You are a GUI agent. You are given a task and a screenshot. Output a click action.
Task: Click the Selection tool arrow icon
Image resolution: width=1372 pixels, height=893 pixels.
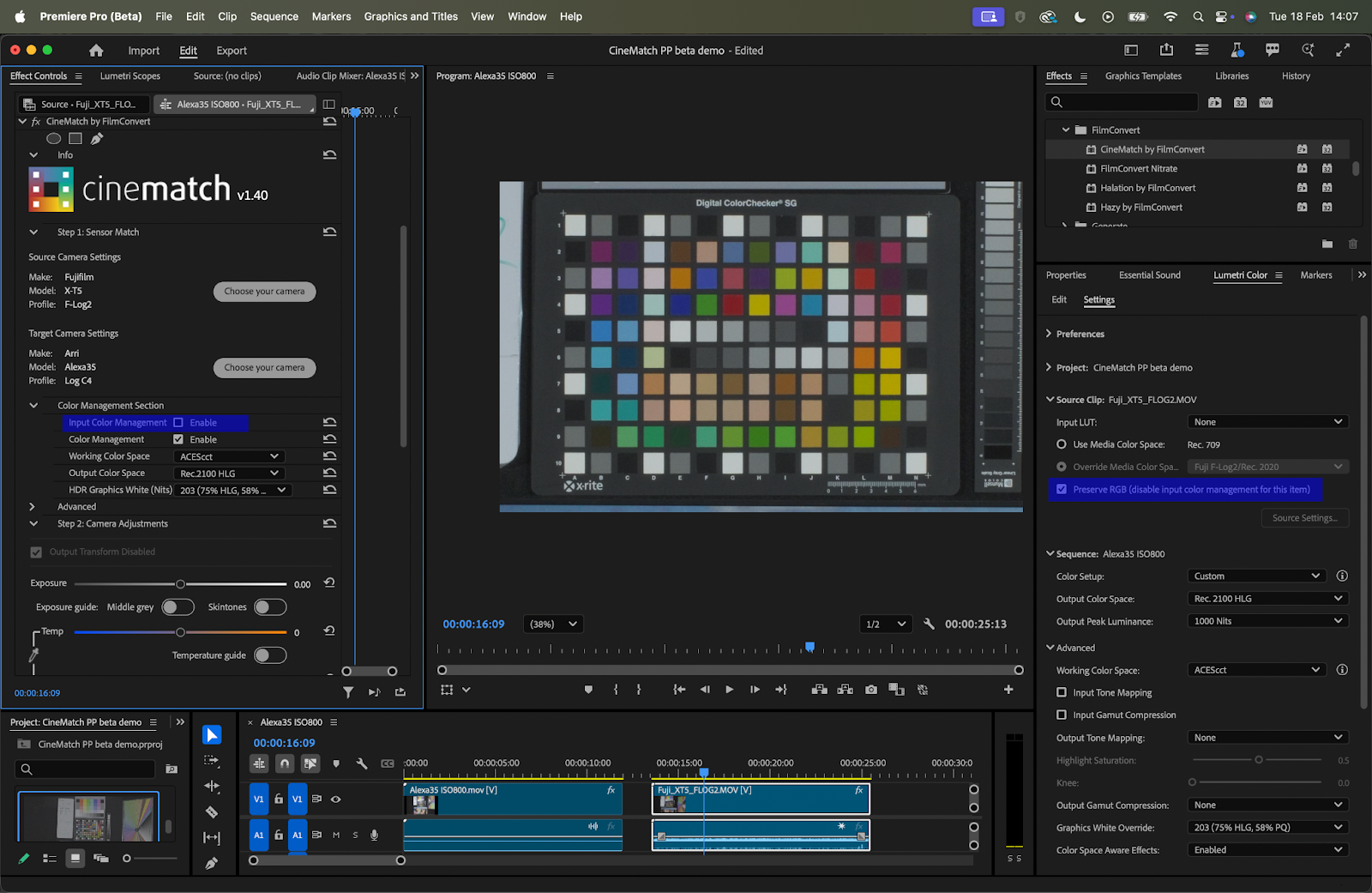[212, 735]
